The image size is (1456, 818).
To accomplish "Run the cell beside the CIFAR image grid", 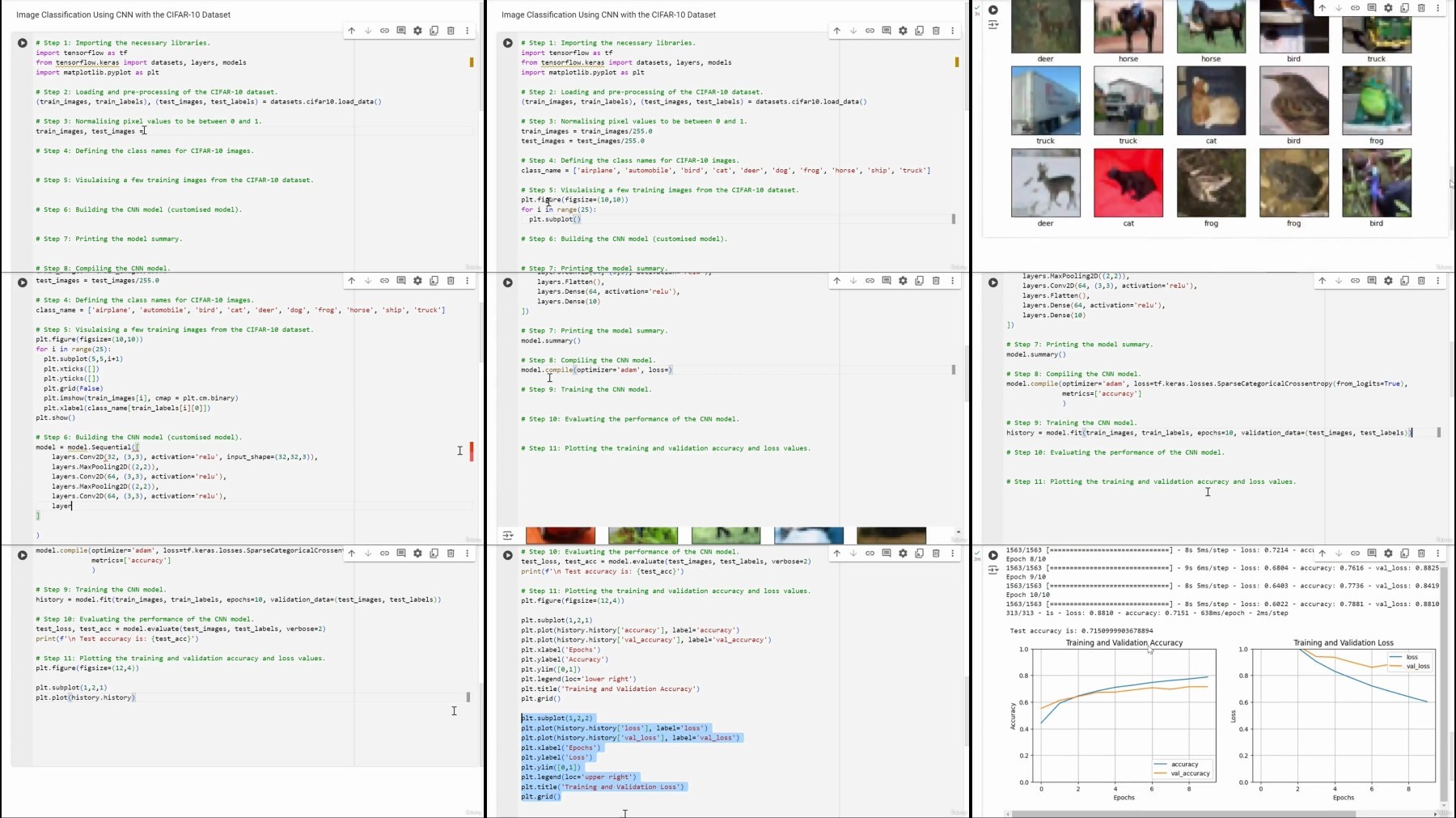I will click(x=993, y=10).
